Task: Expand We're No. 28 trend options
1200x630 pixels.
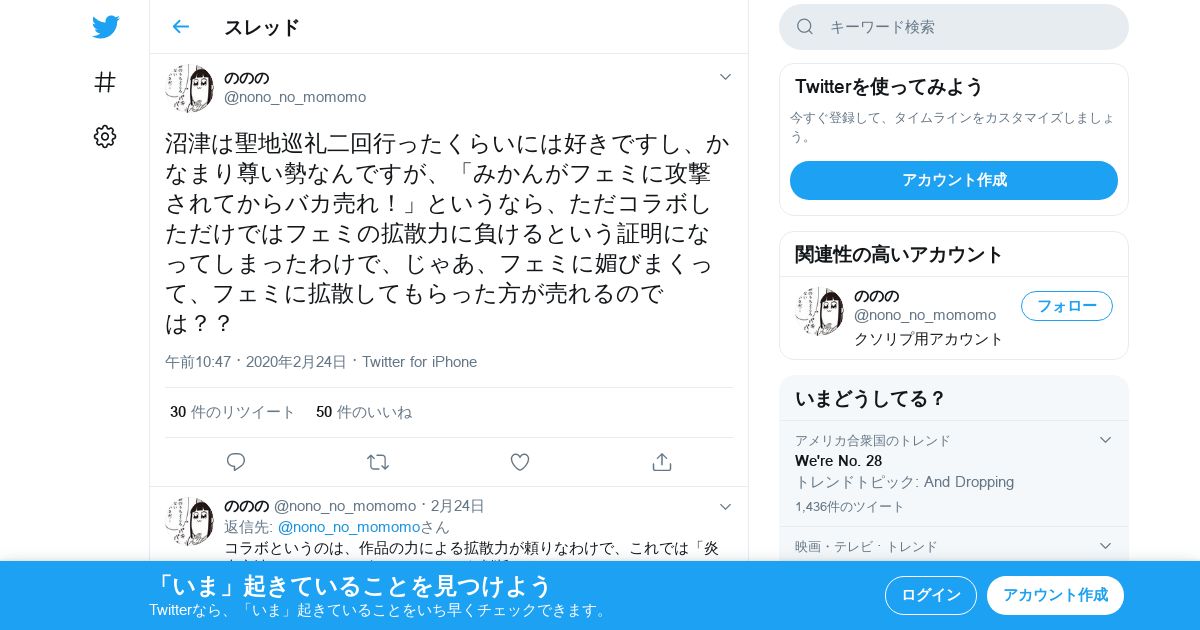Action: click(x=1105, y=440)
